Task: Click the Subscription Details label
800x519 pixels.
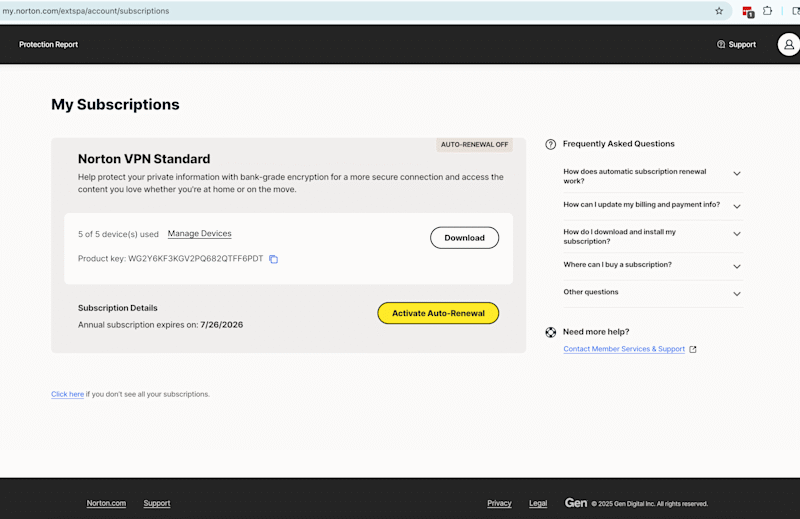Action: click(x=117, y=308)
